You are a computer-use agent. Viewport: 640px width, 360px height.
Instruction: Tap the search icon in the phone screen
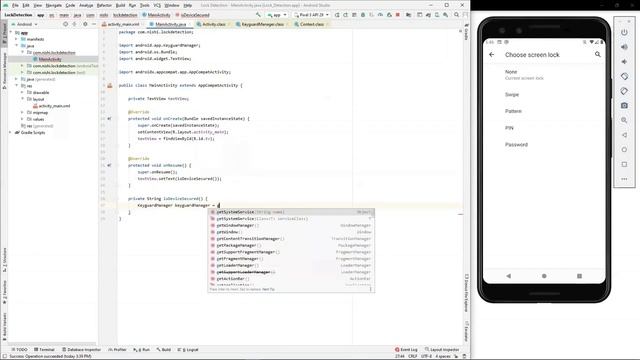pyautogui.click(x=598, y=54)
